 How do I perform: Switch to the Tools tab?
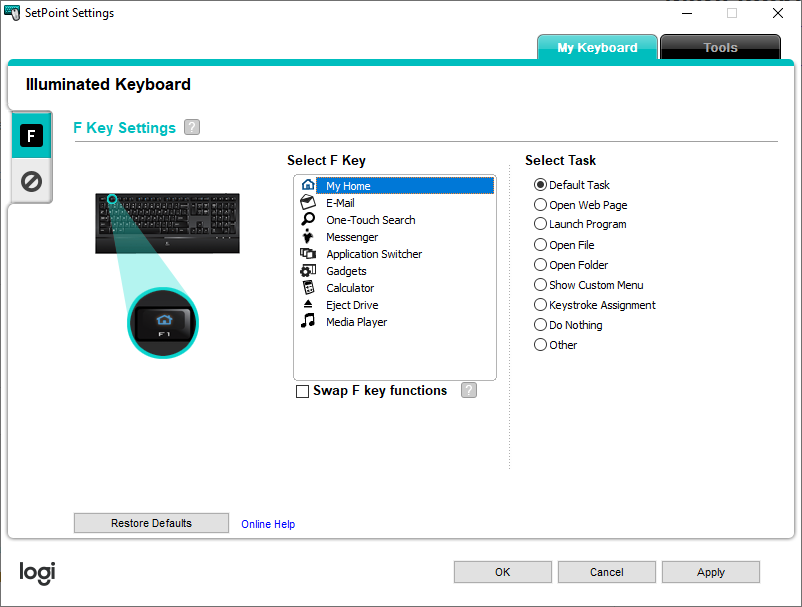click(x=720, y=47)
